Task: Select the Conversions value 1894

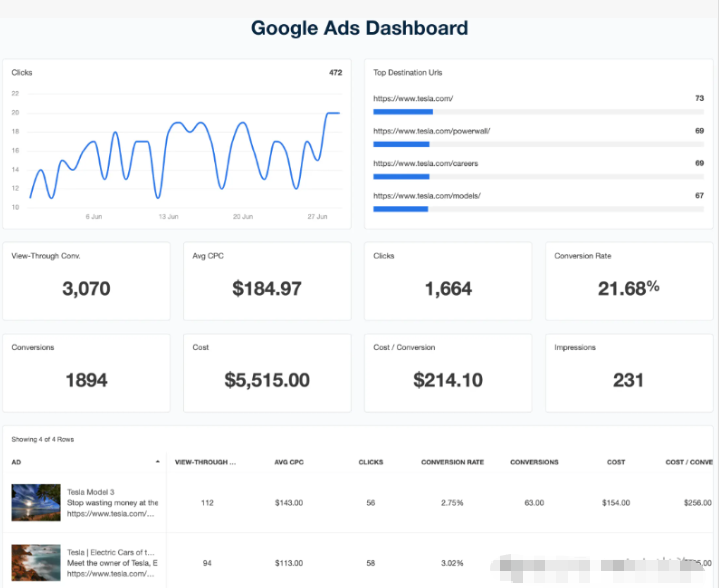Action: (86, 380)
